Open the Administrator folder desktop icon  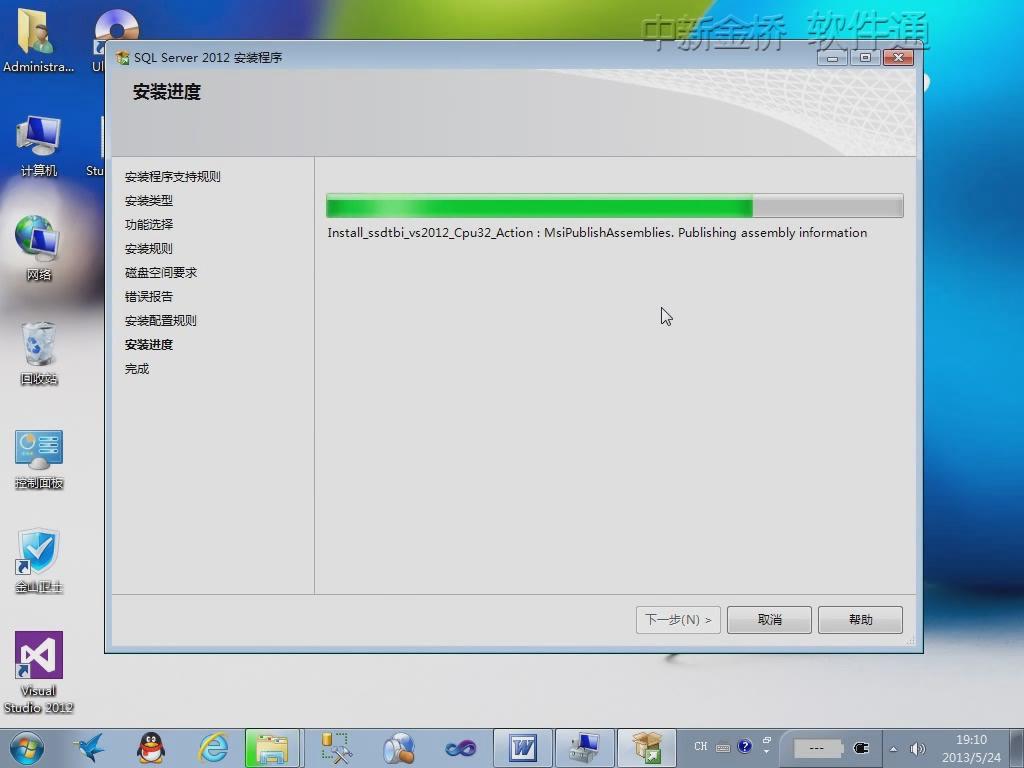[38, 39]
